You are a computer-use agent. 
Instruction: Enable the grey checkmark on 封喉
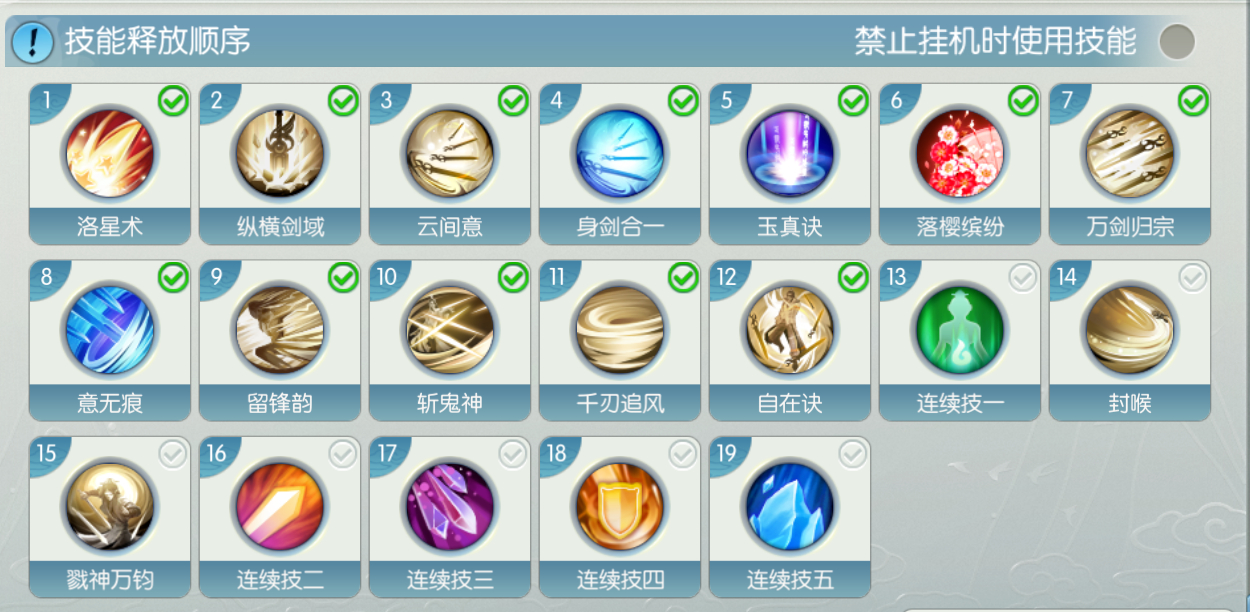click(x=1193, y=277)
